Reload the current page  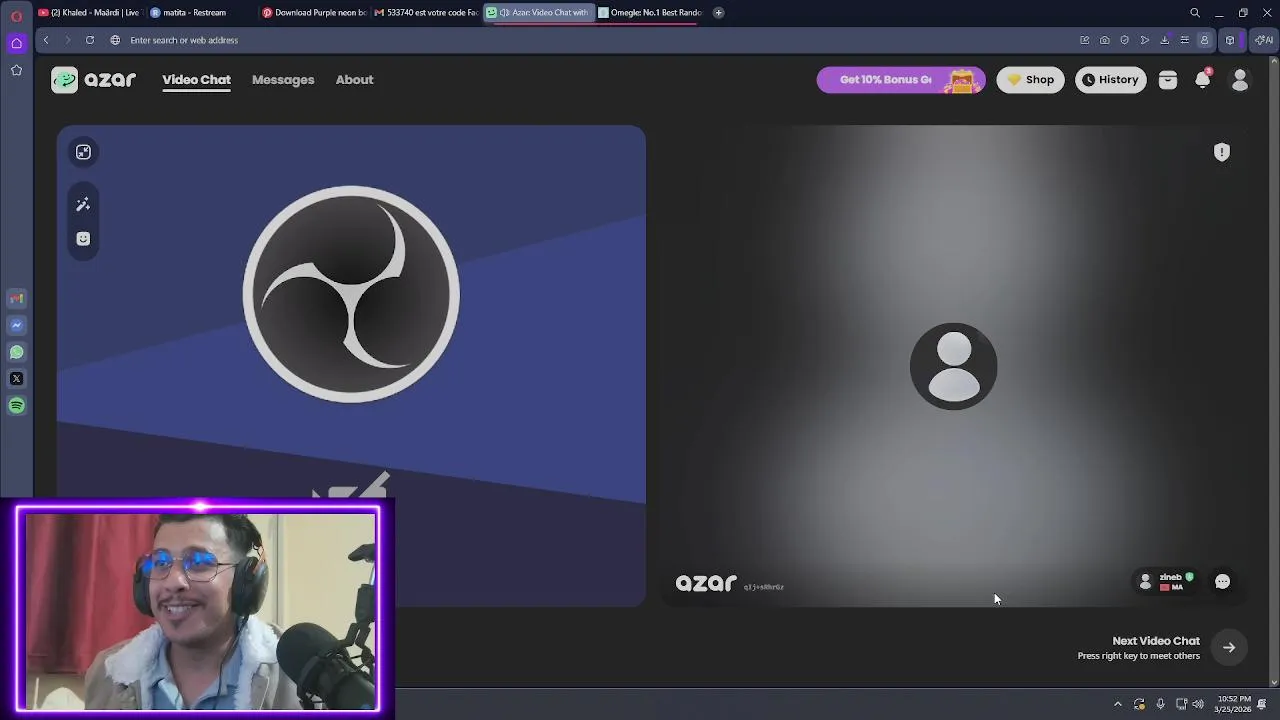point(90,40)
